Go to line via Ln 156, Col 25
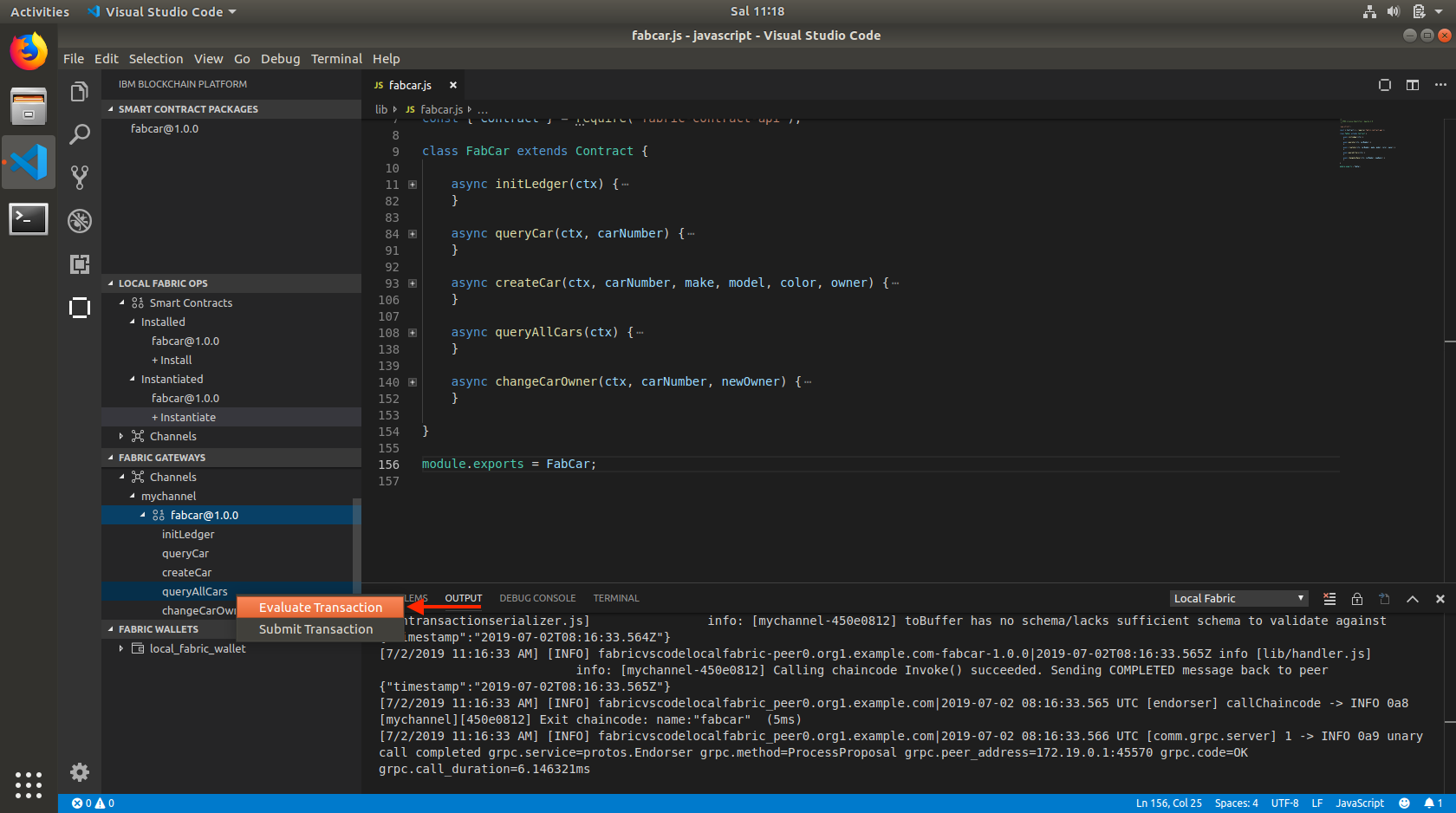The width and height of the screenshot is (1456, 813). [x=1169, y=803]
